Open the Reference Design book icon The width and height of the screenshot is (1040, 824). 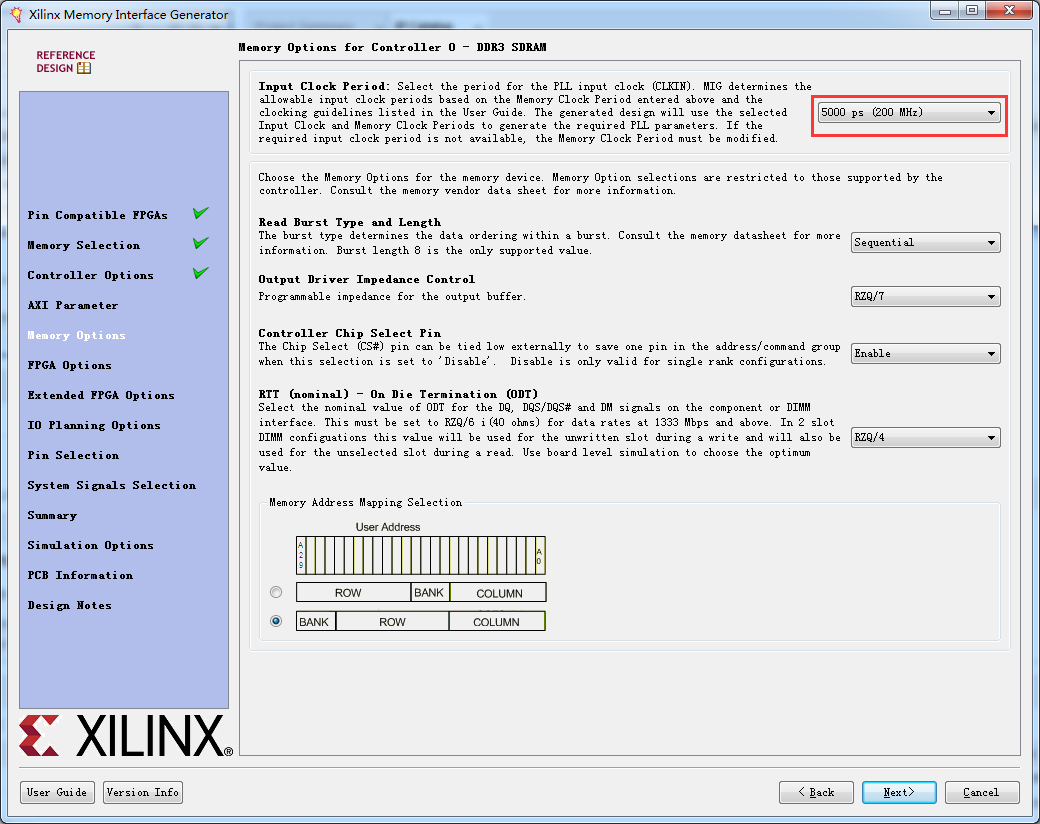pos(84,68)
